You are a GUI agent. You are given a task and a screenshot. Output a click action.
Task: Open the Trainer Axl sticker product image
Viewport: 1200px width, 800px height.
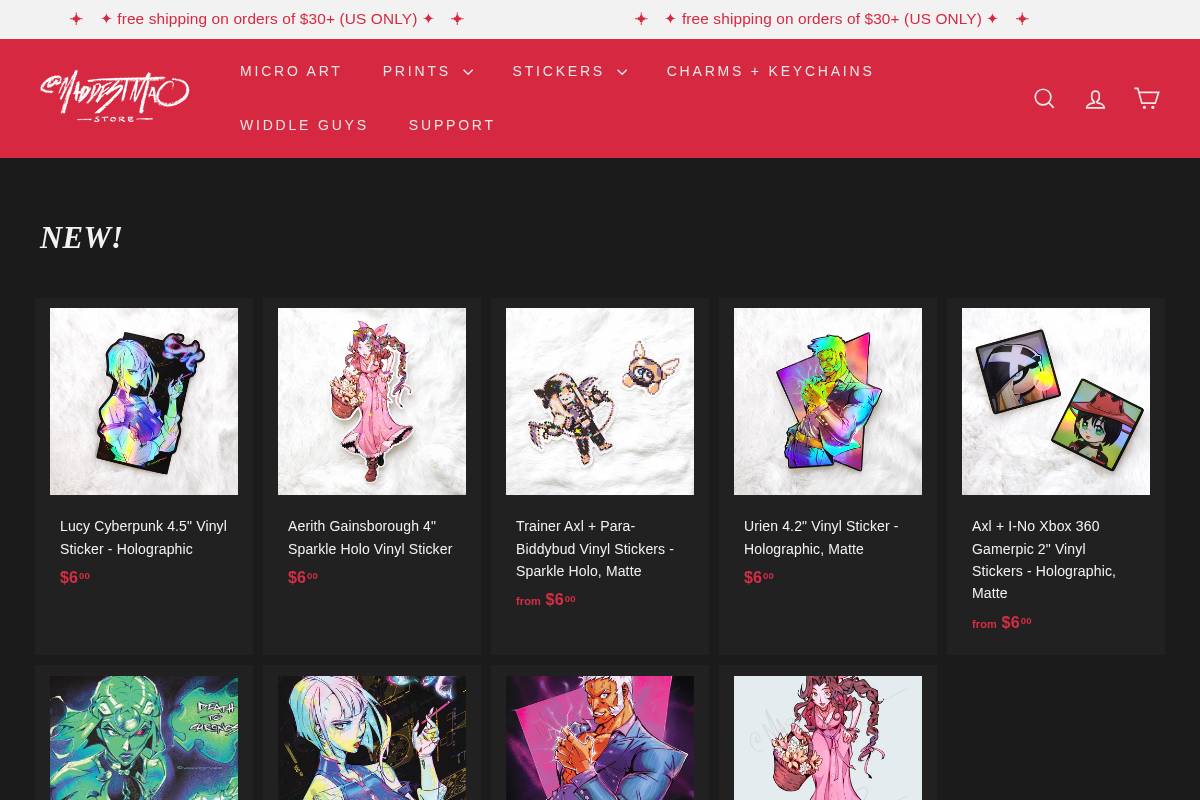click(x=600, y=401)
